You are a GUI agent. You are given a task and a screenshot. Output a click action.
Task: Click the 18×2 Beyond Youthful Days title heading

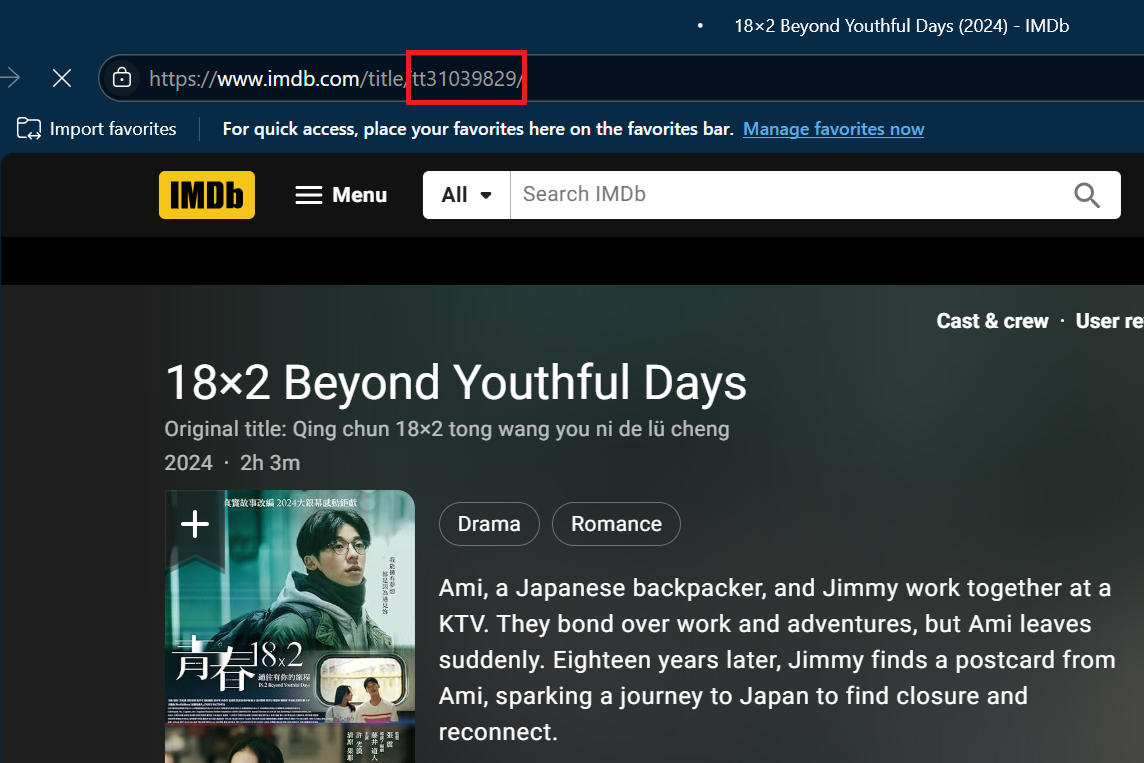(x=456, y=382)
